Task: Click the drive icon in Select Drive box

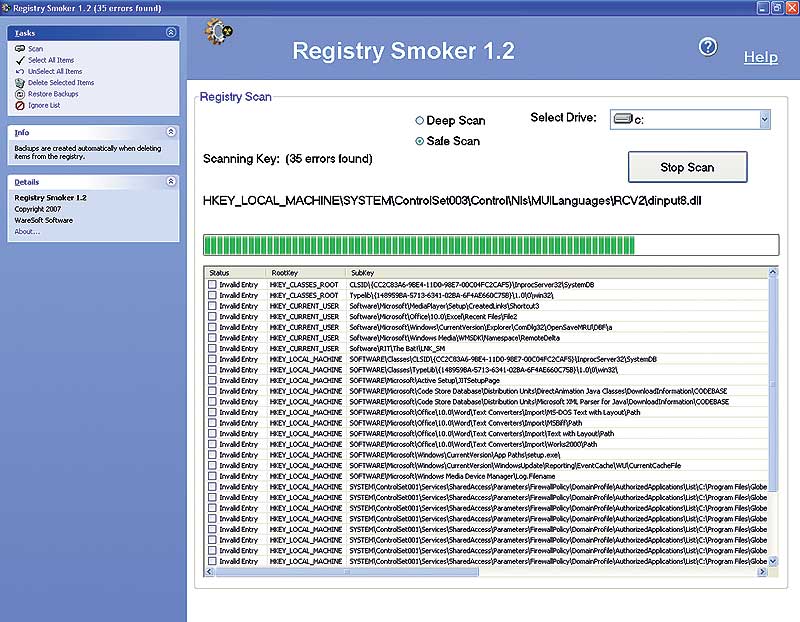Action: (623, 119)
